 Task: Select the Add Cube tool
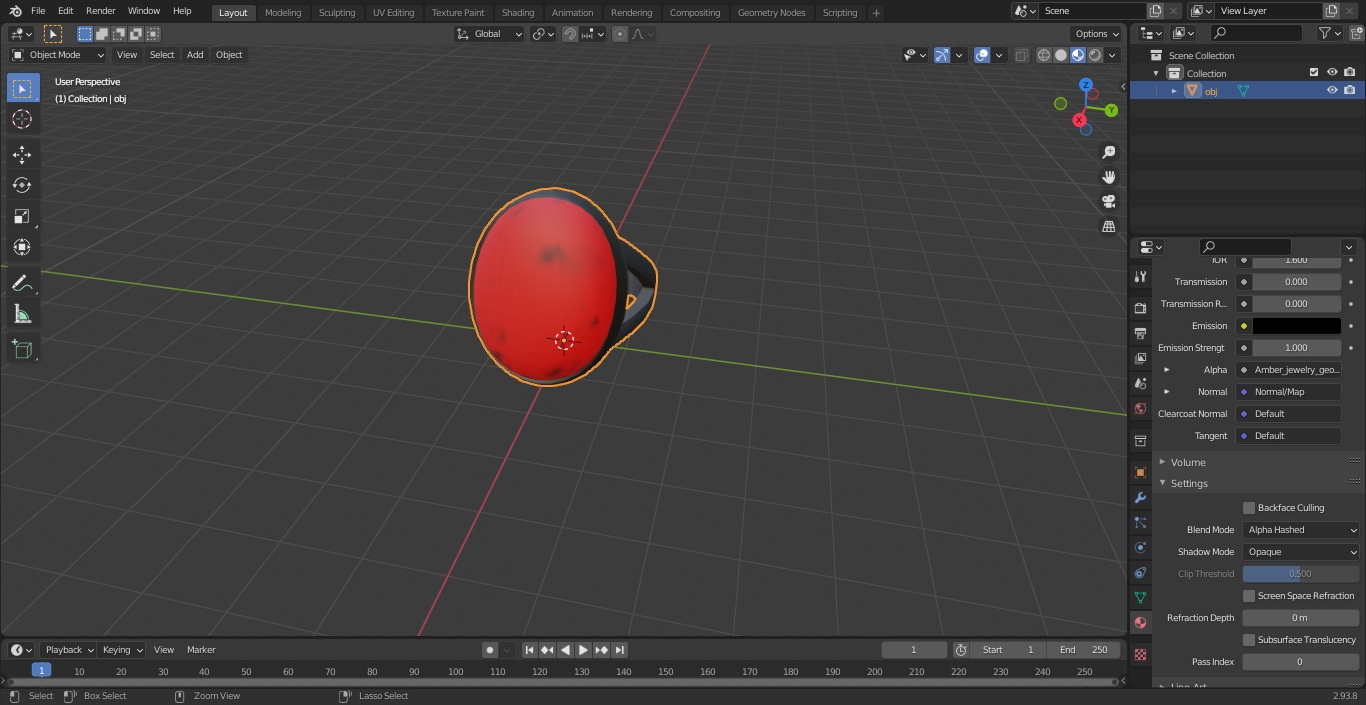[x=22, y=350]
